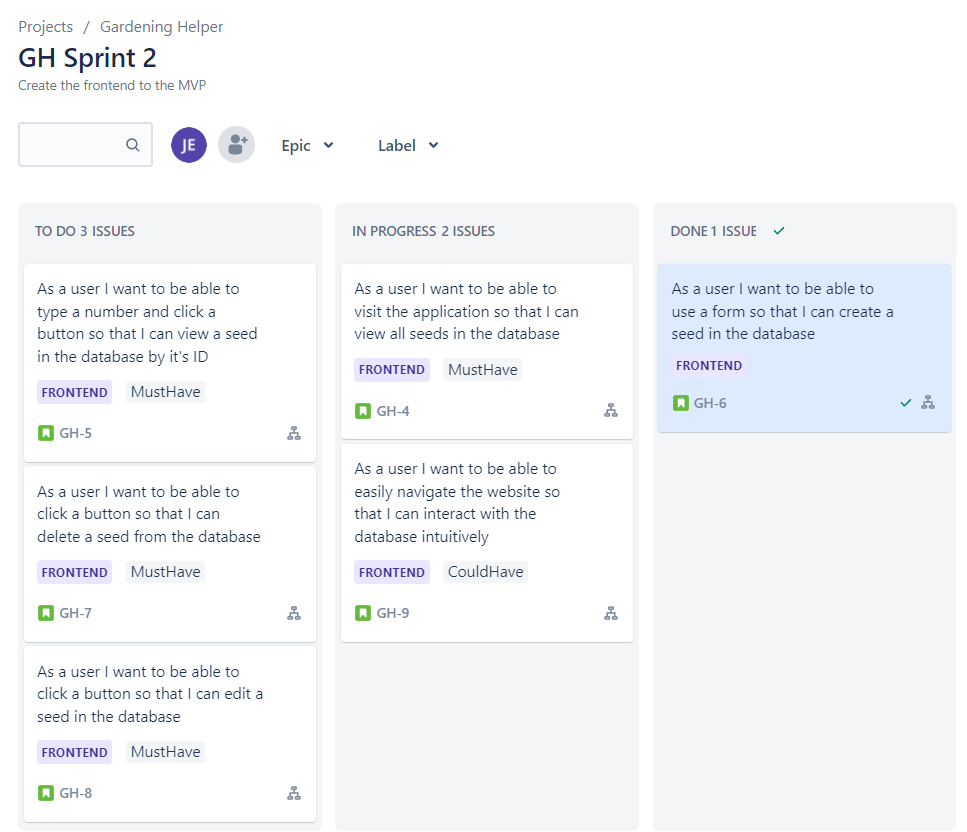Open the Label filter dropdown

coord(408,146)
